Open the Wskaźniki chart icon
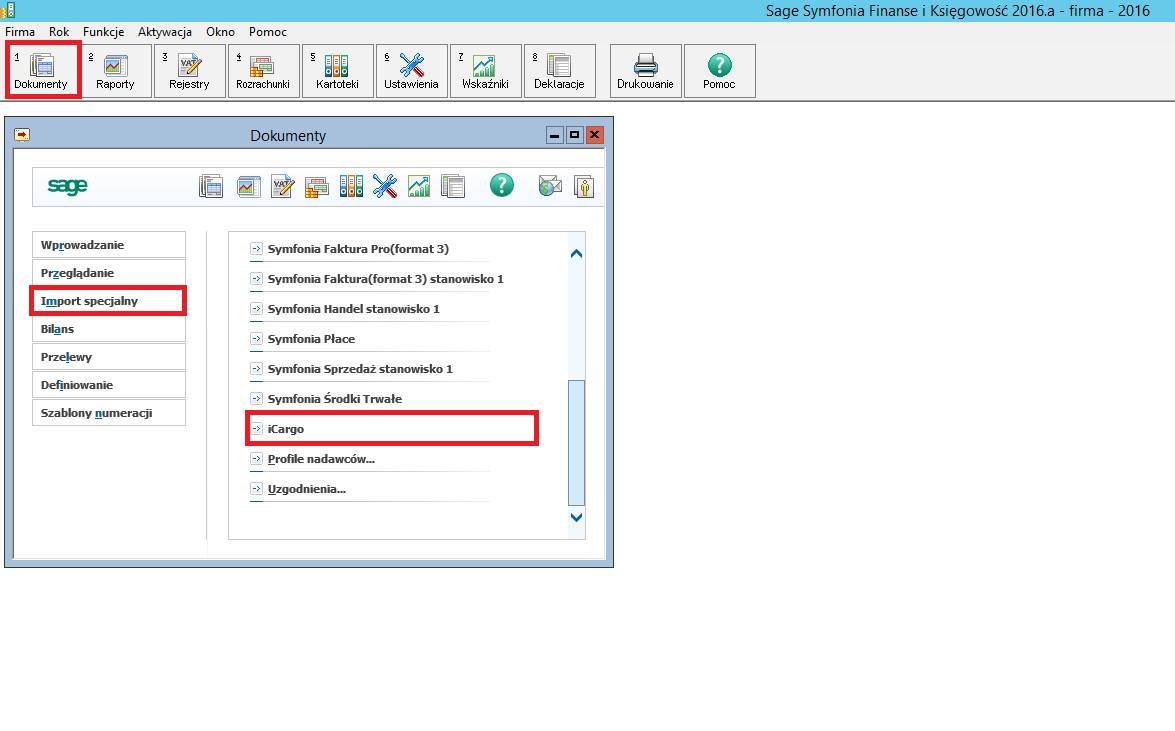This screenshot has width=1175, height=731. click(485, 71)
